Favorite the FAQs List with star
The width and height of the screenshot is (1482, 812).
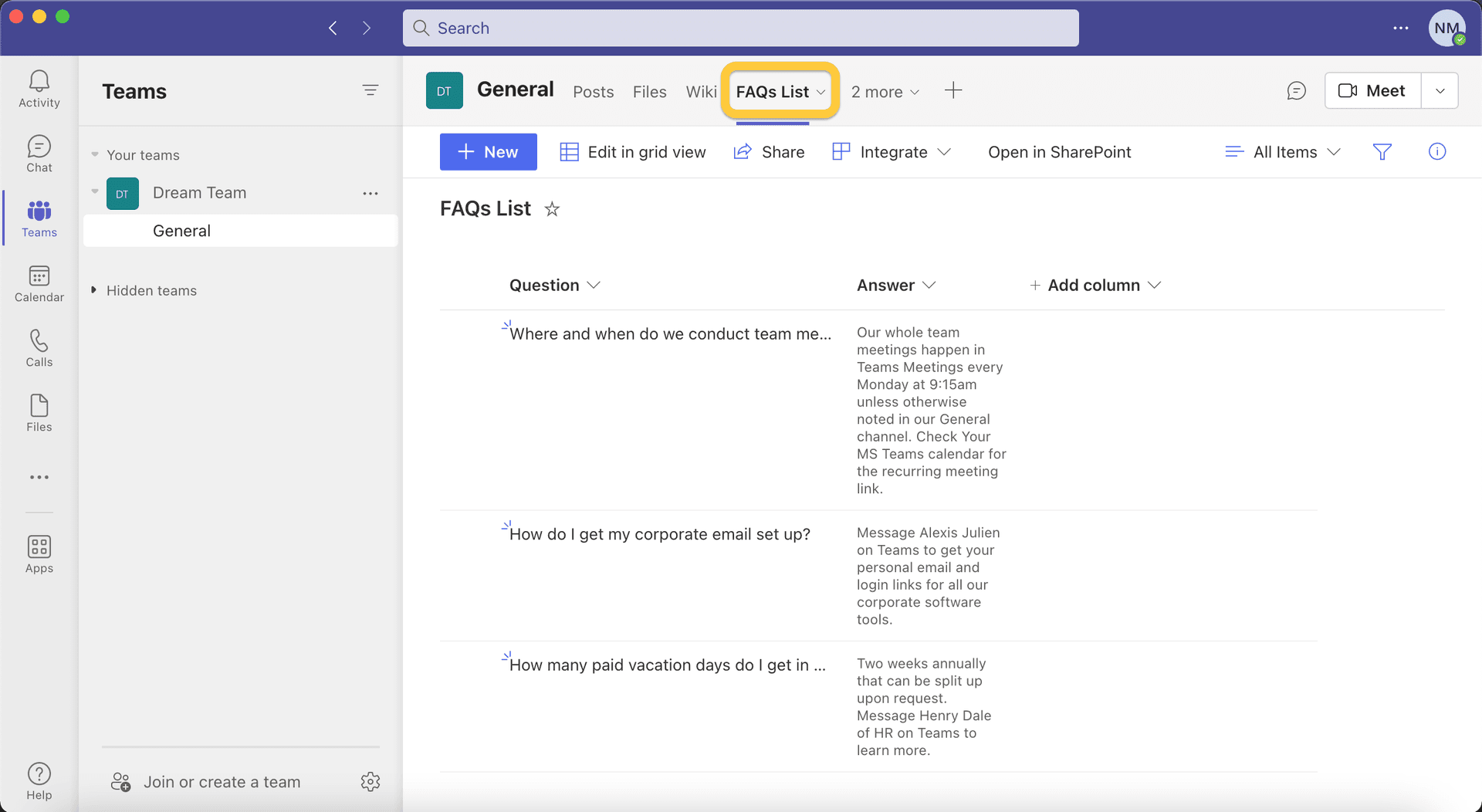tap(551, 209)
